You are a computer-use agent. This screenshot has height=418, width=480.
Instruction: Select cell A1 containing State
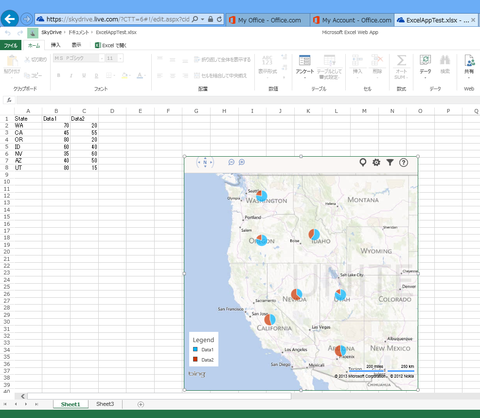pyautogui.click(x=28, y=119)
